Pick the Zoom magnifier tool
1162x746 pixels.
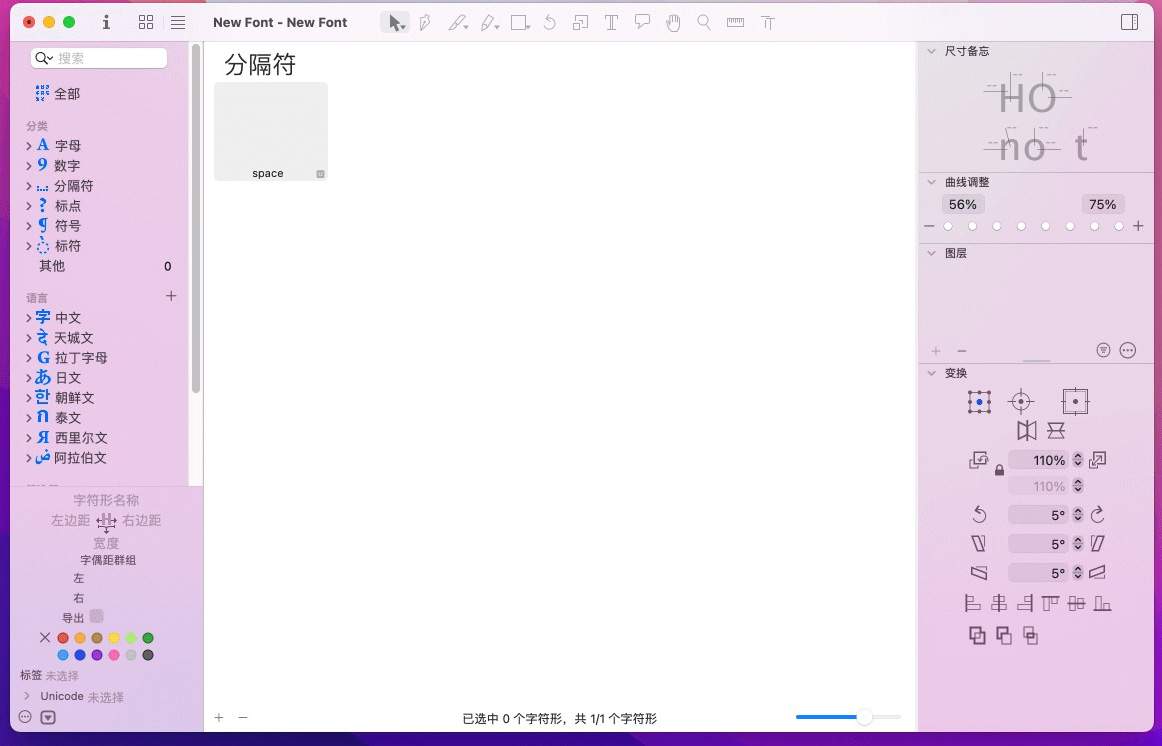pos(704,22)
